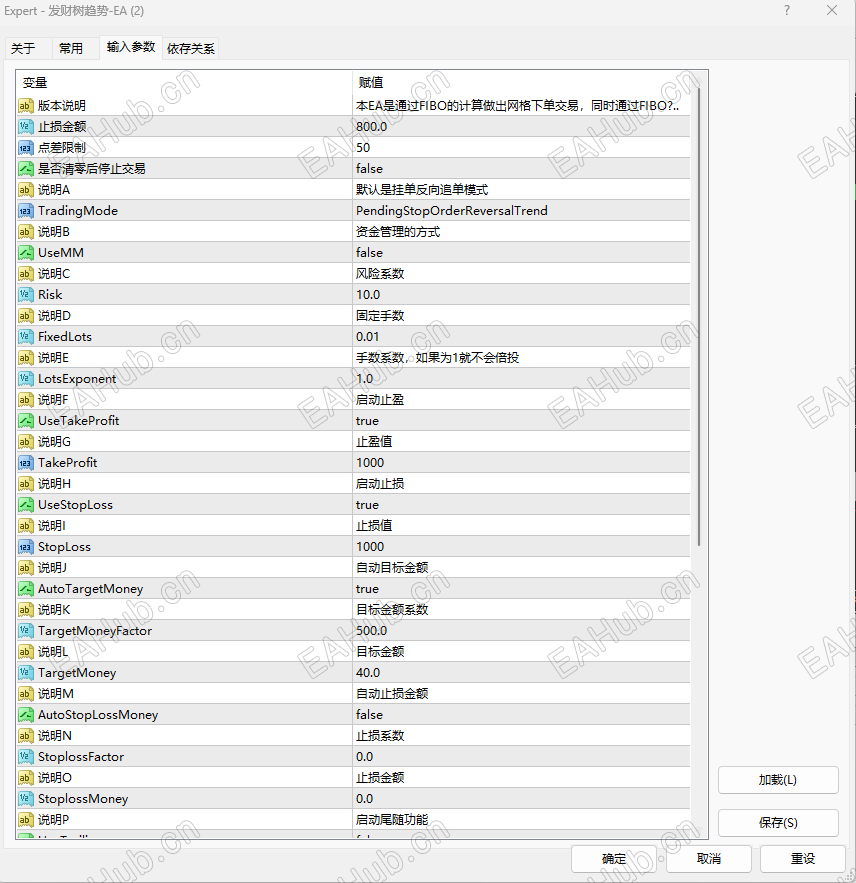
Task: Click the boolean icon beside UseMM
Action: click(25, 253)
